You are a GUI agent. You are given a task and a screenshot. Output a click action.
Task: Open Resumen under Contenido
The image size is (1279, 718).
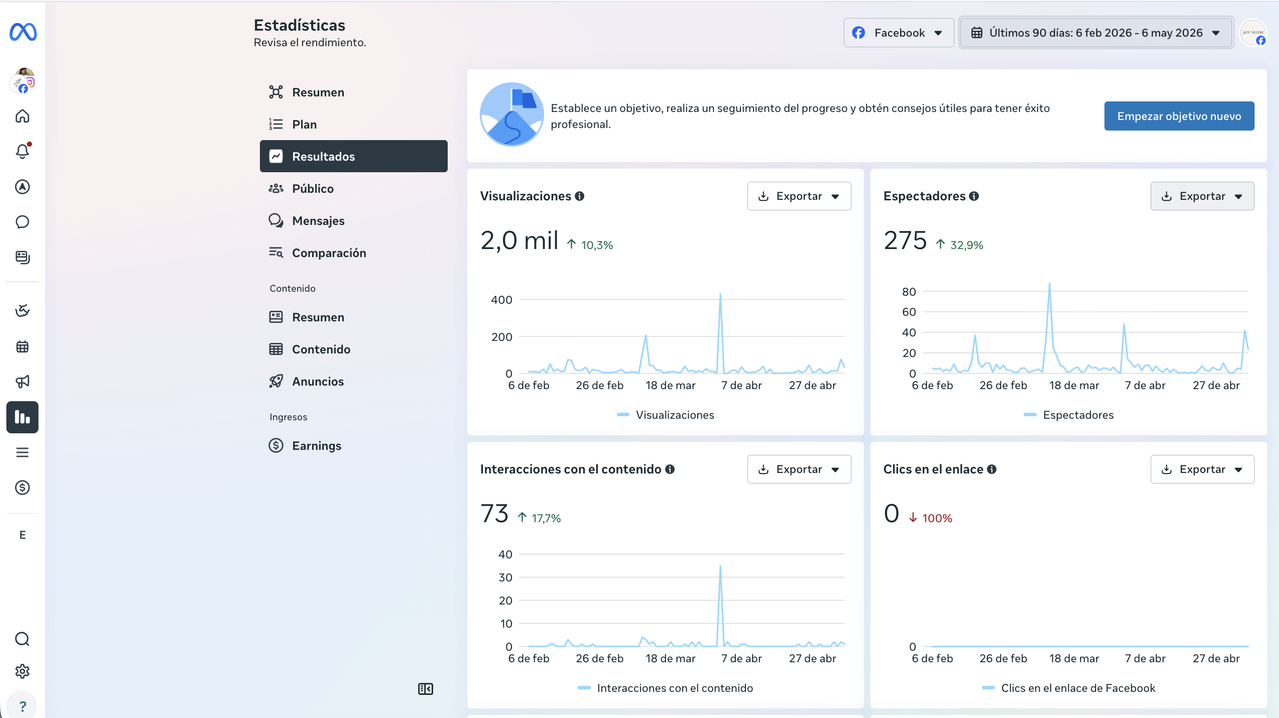point(353,317)
